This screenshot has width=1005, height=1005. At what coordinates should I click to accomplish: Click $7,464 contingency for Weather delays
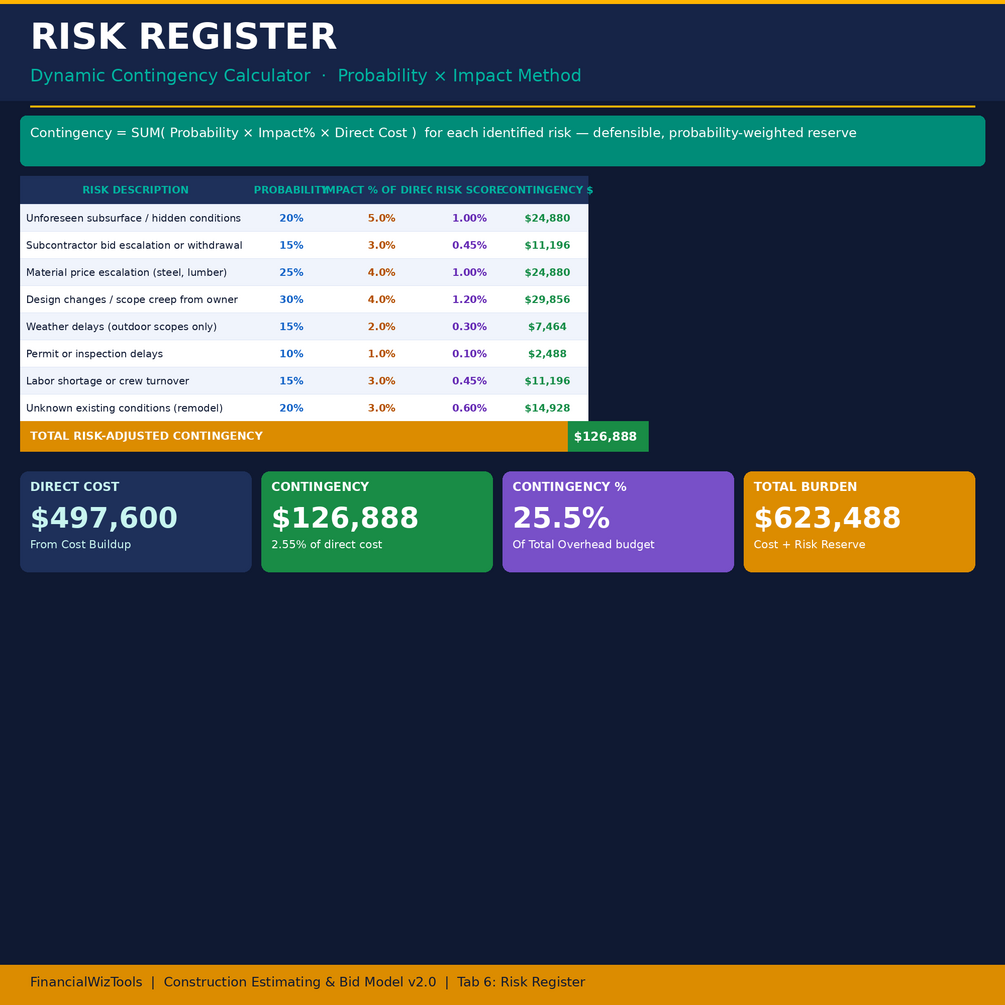[547, 327]
